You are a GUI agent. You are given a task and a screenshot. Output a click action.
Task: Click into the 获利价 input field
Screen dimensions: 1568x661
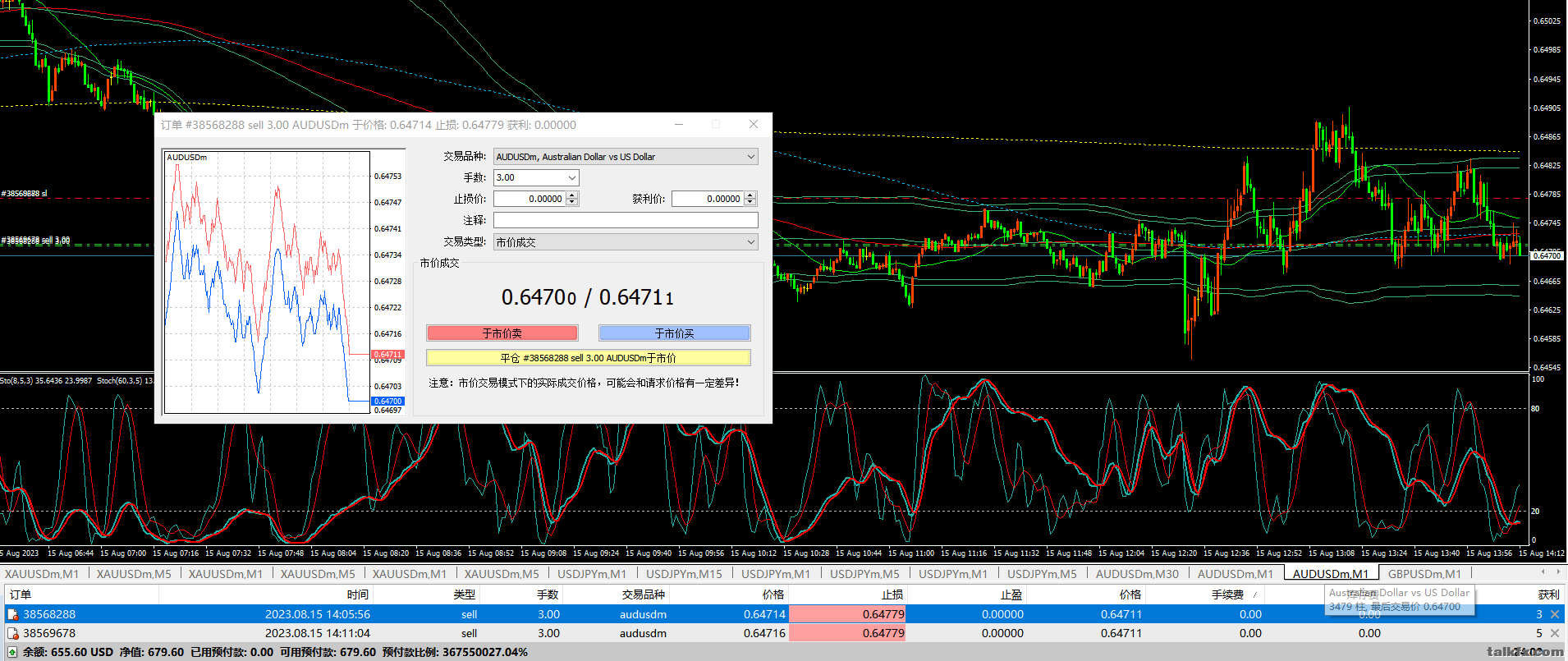pyautogui.click(x=708, y=199)
